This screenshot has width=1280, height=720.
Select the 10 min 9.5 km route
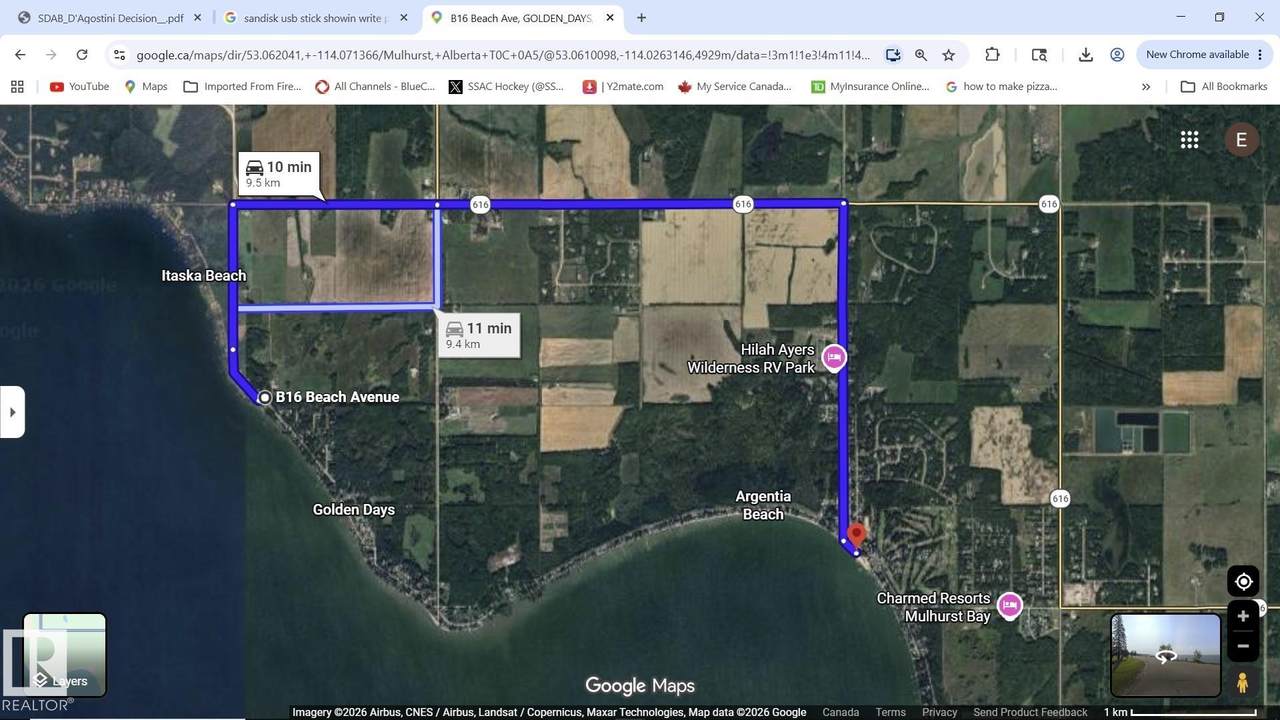pos(279,174)
